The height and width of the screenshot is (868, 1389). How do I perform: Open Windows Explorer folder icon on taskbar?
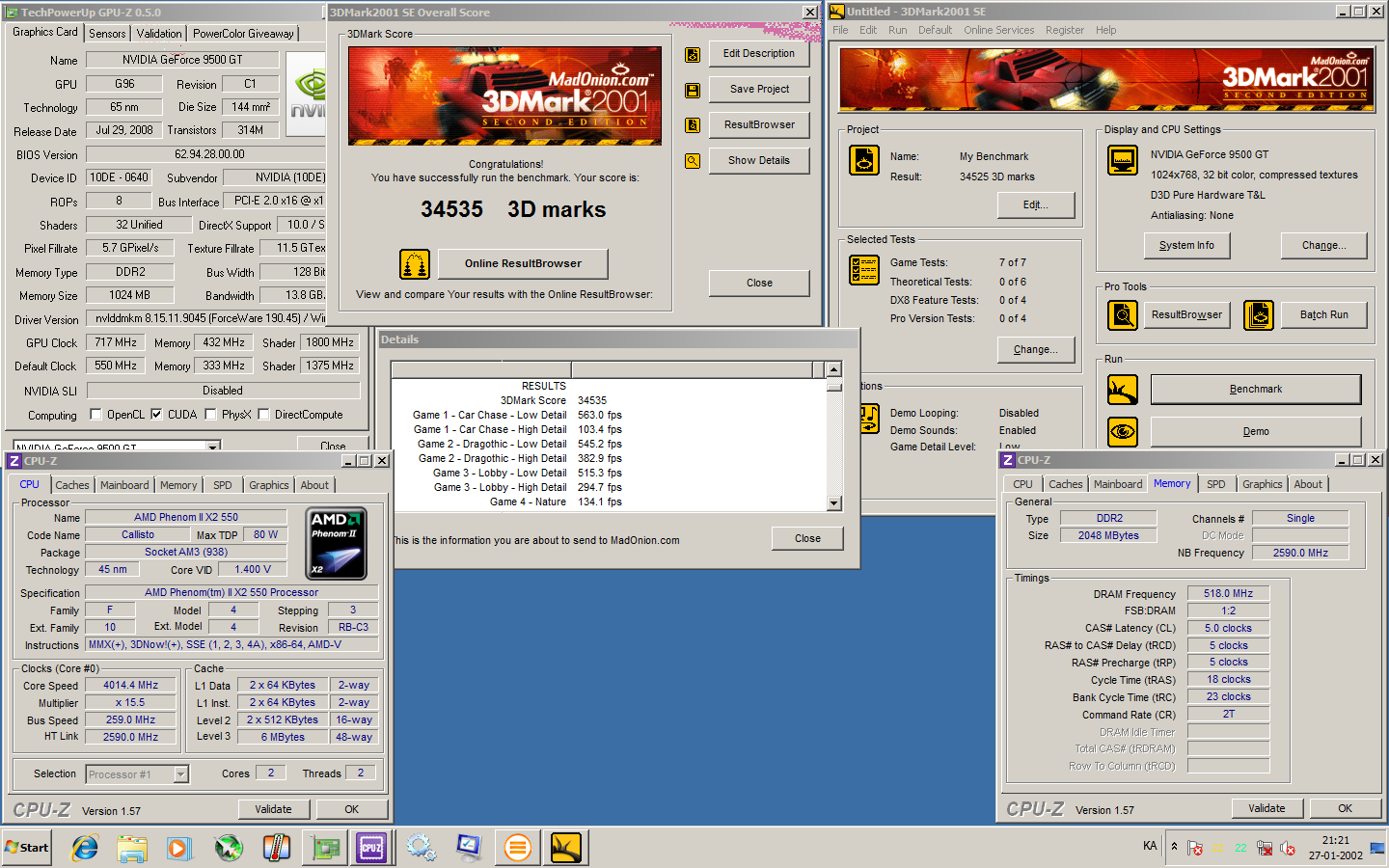pyautogui.click(x=132, y=848)
